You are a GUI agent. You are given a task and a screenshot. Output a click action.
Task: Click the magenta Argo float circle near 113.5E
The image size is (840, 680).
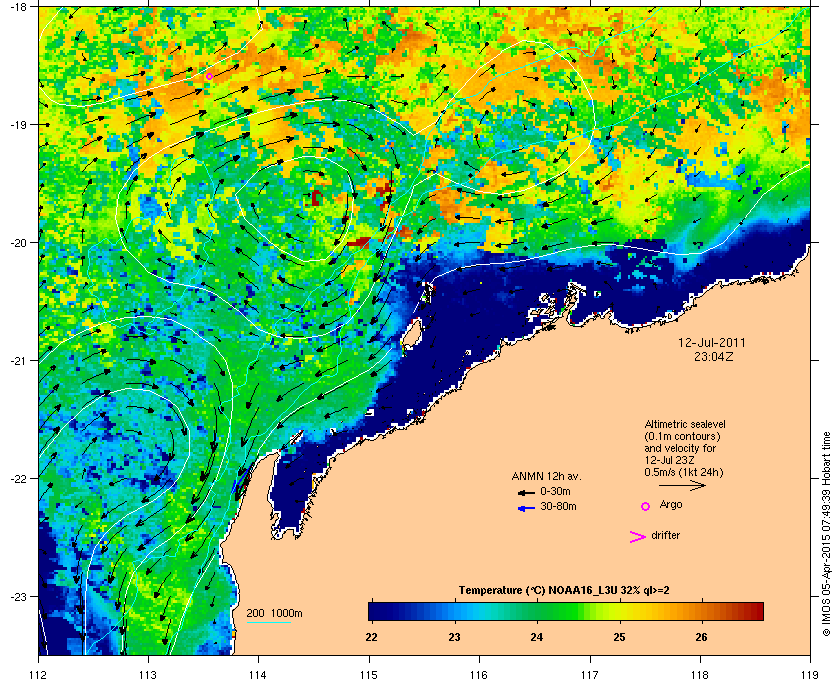point(209,76)
